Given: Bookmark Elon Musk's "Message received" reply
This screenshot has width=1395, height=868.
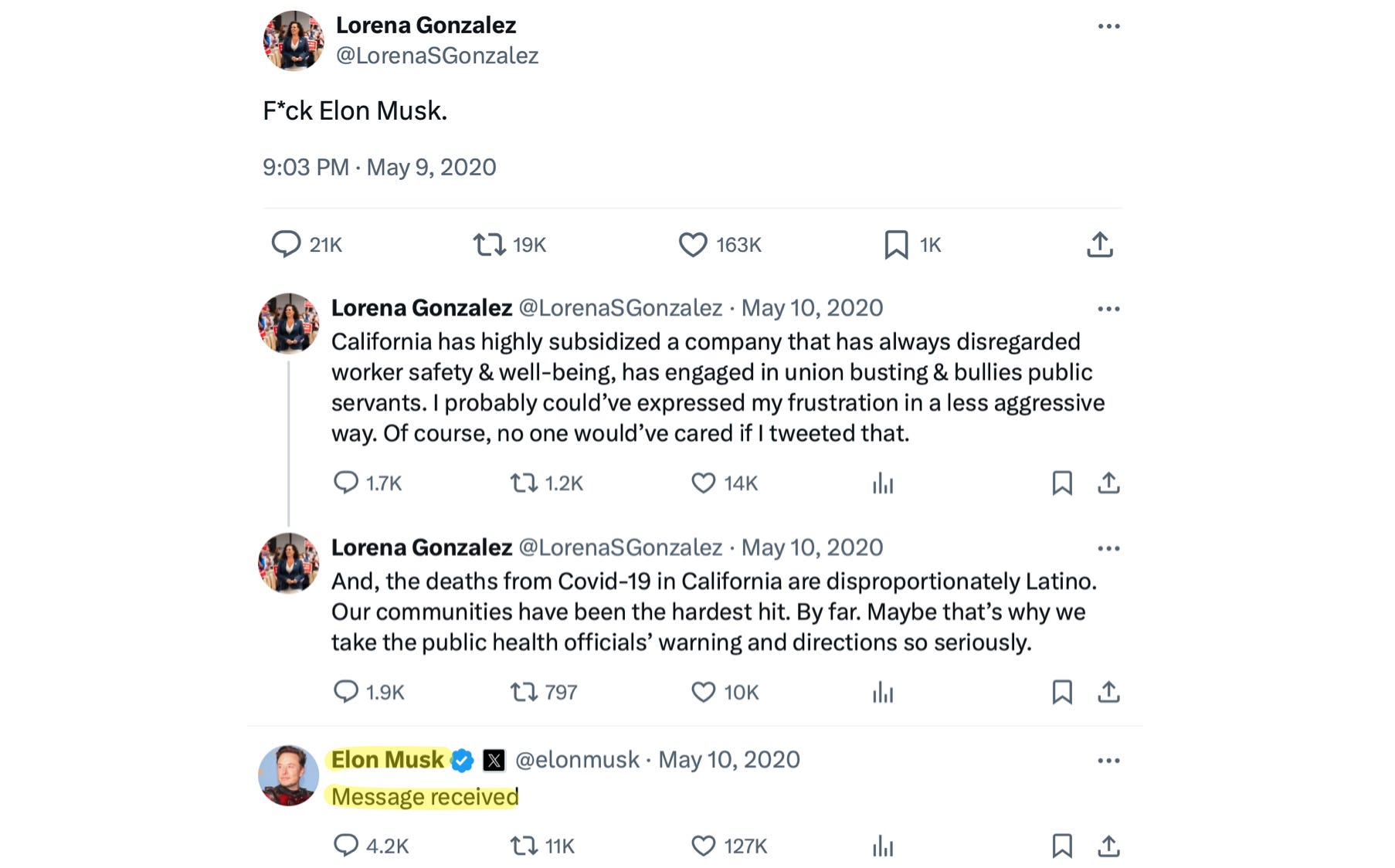Looking at the screenshot, I should (x=1062, y=846).
